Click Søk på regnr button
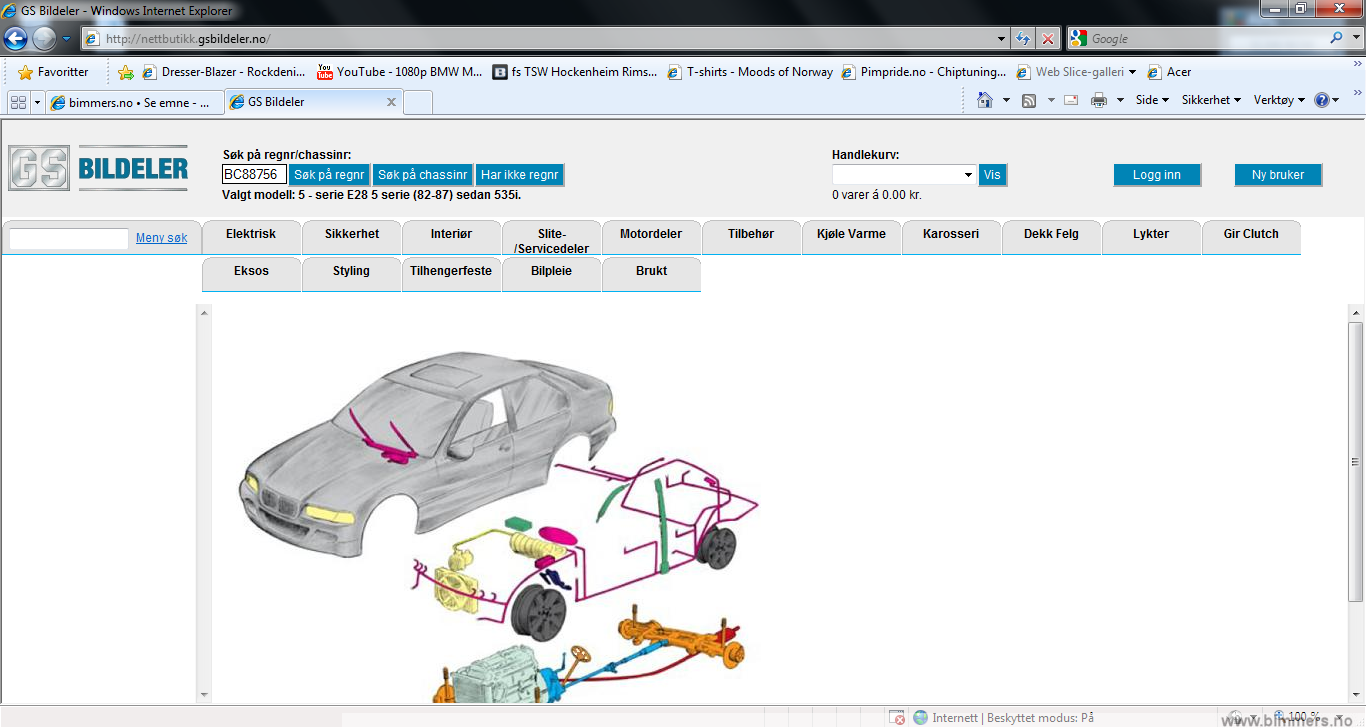The image size is (1366, 728). [x=330, y=175]
